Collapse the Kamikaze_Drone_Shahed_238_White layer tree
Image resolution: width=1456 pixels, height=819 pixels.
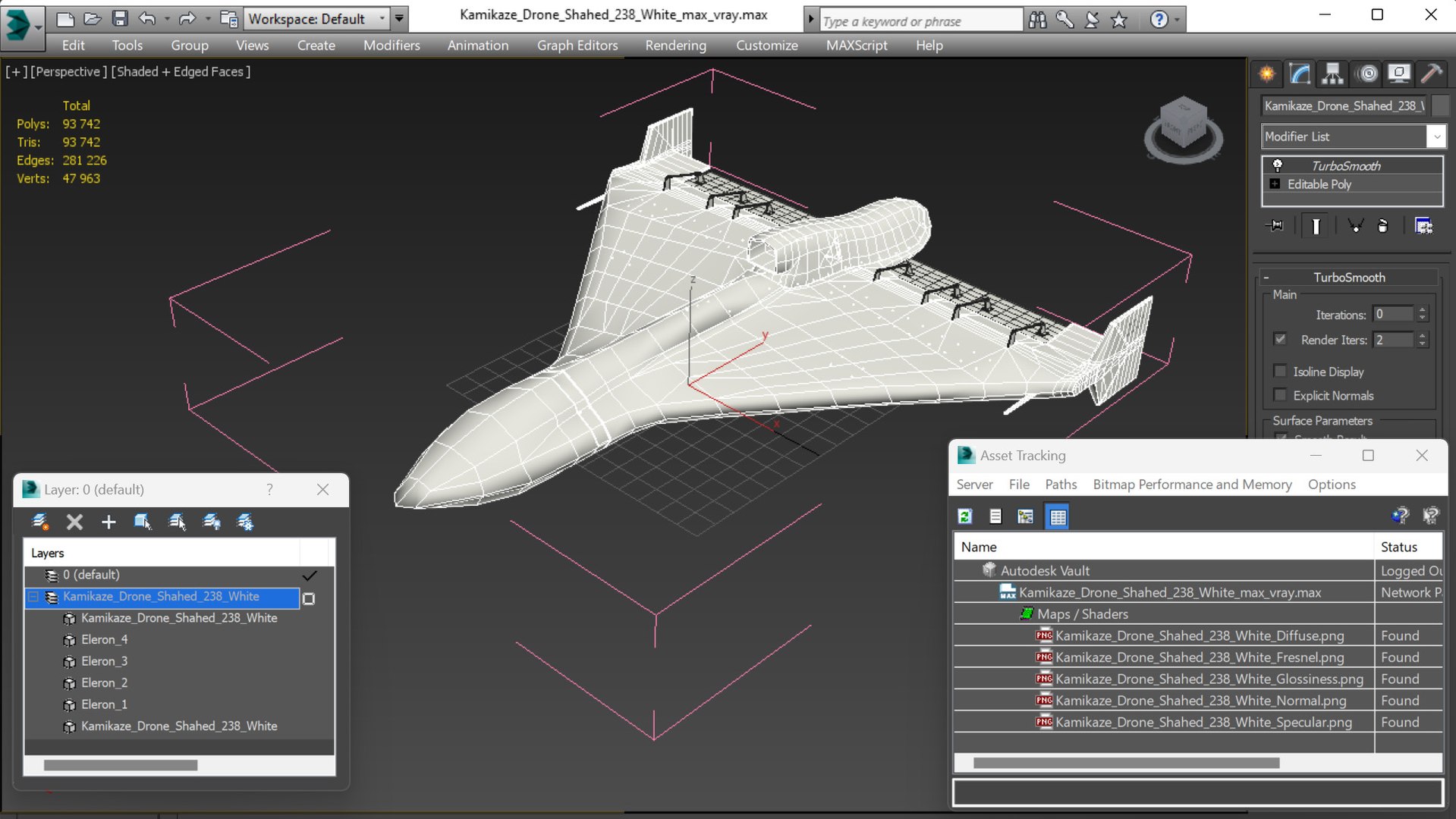[x=33, y=597]
